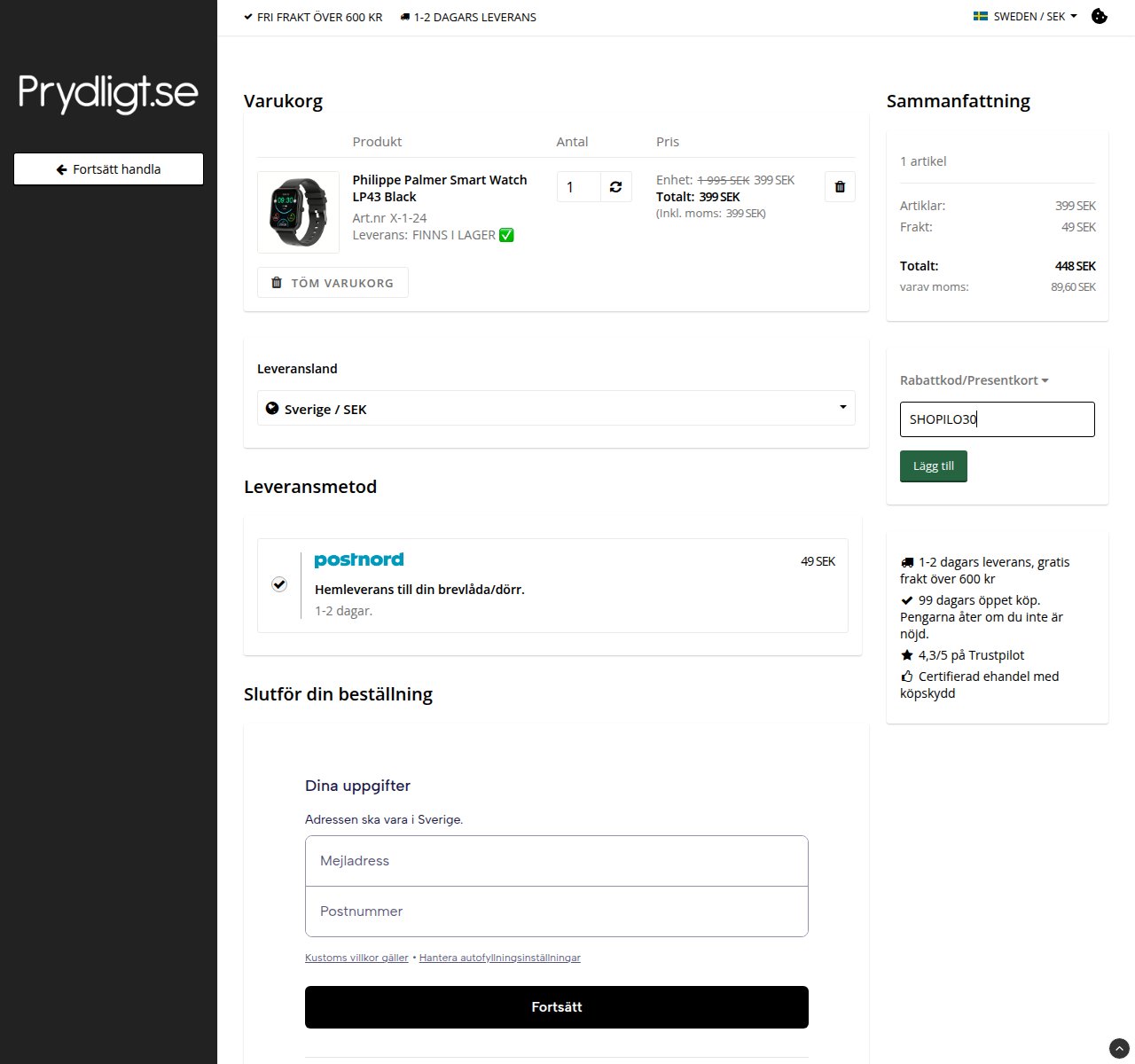The height and width of the screenshot is (1064, 1135).
Task: Click the black Fortsätt button
Action: click(557, 1007)
